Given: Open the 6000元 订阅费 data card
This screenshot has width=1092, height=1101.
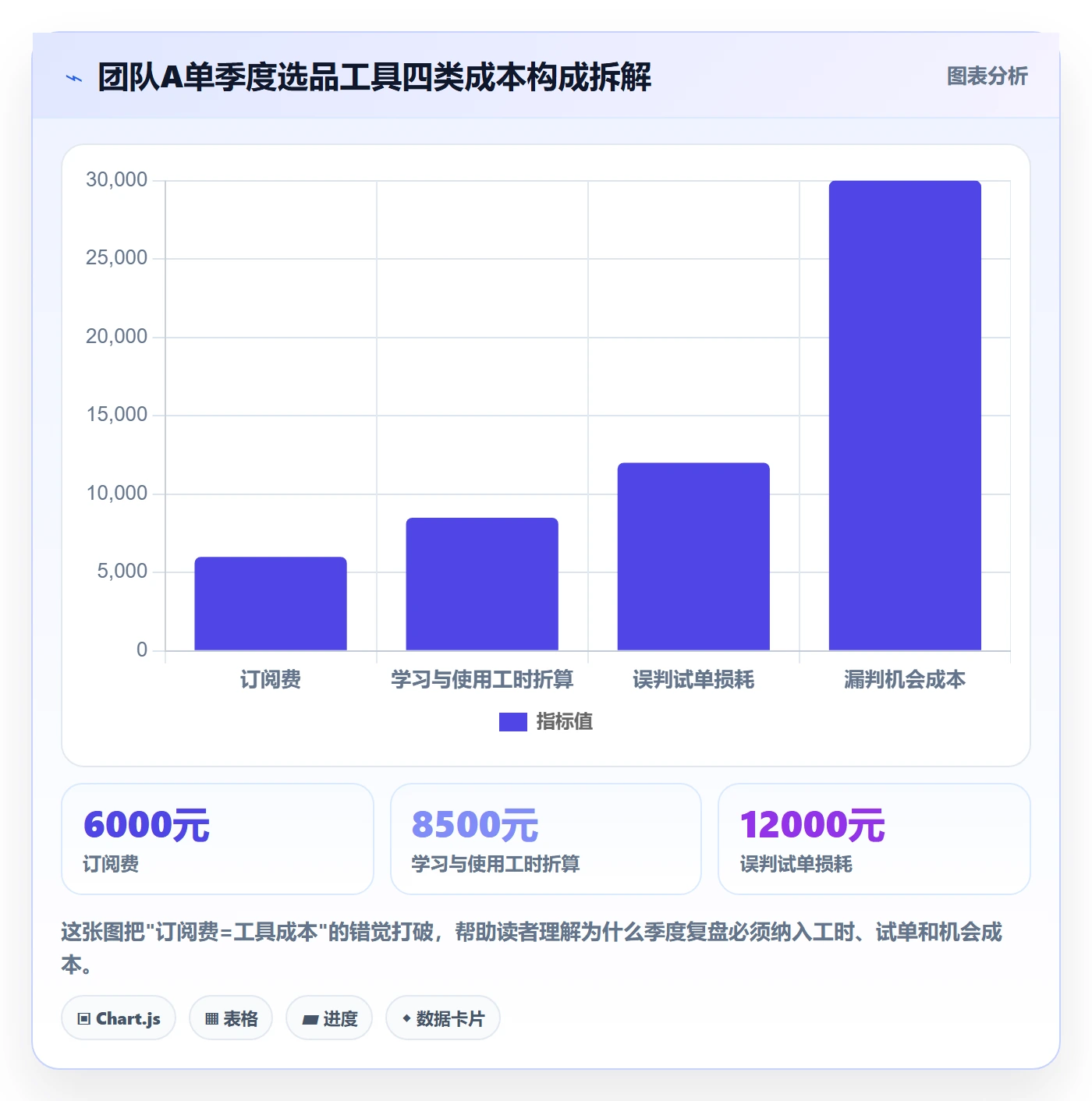Looking at the screenshot, I should 218,839.
